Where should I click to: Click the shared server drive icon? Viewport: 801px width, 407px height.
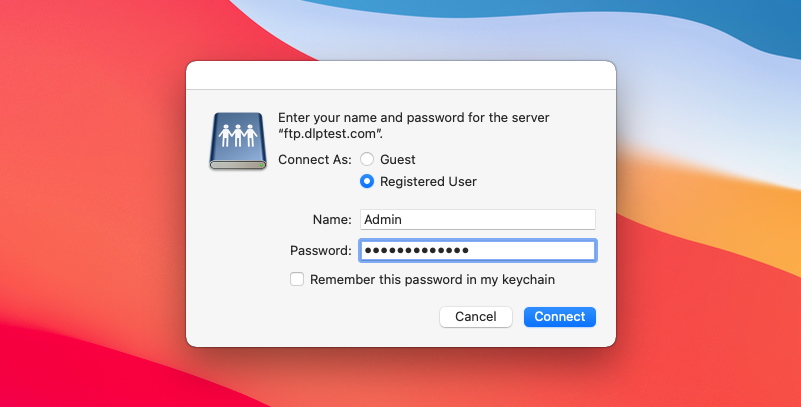tap(238, 141)
